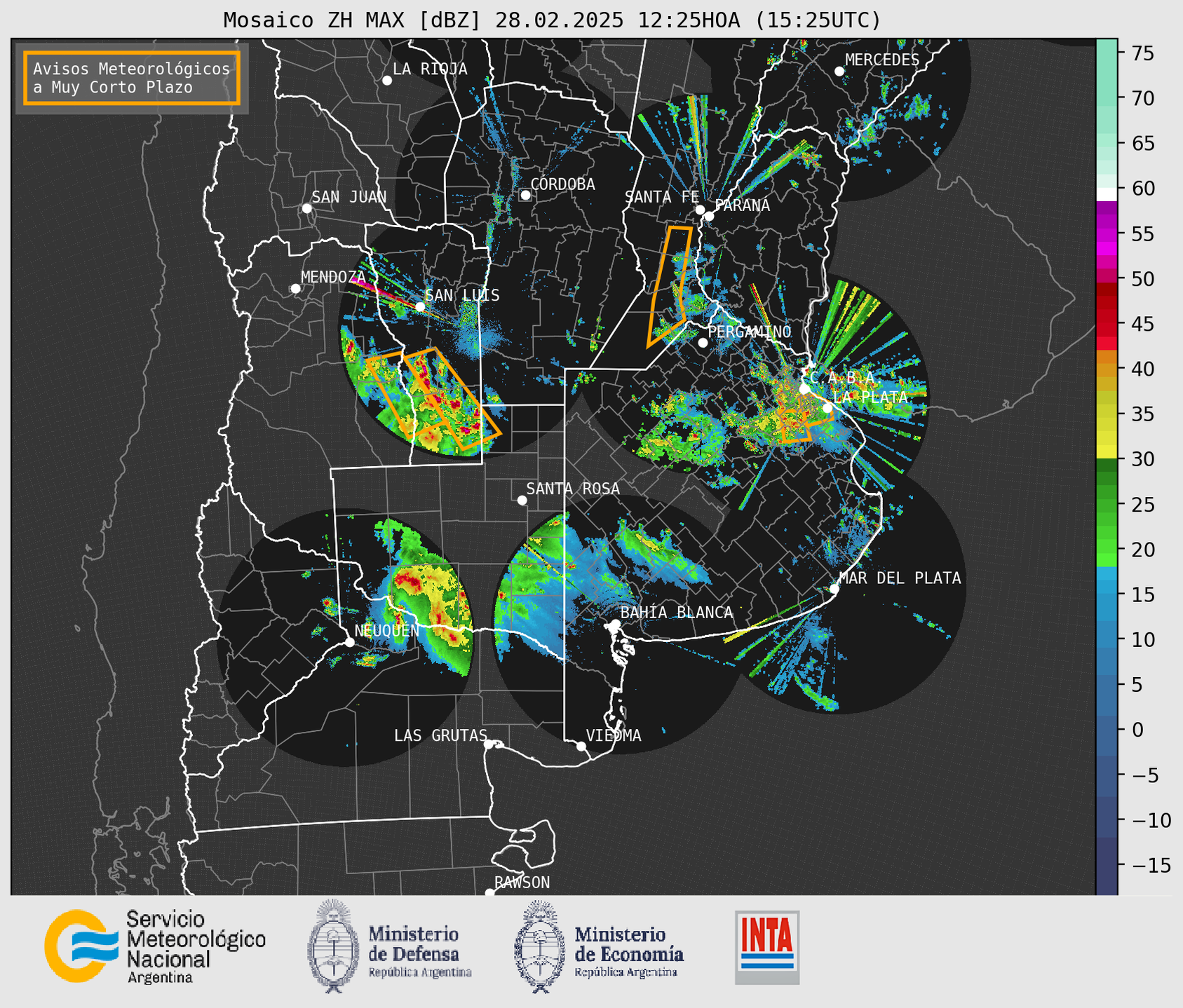This screenshot has height=1008, width=1183.
Task: Click the 10 dBZ blue band on color scale
Action: click(x=1107, y=639)
